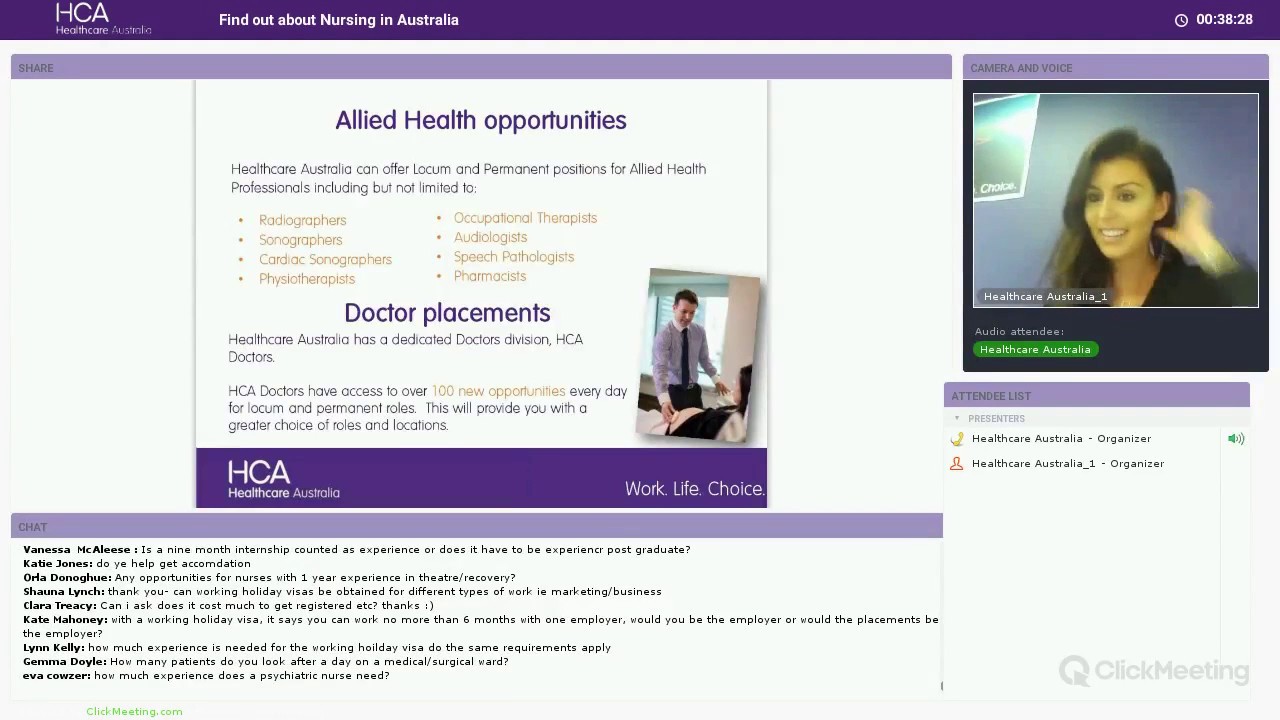Image resolution: width=1280 pixels, height=720 pixels.
Task: Click 'Cardiac Sonographers' bullet on the slide
Action: [325, 259]
